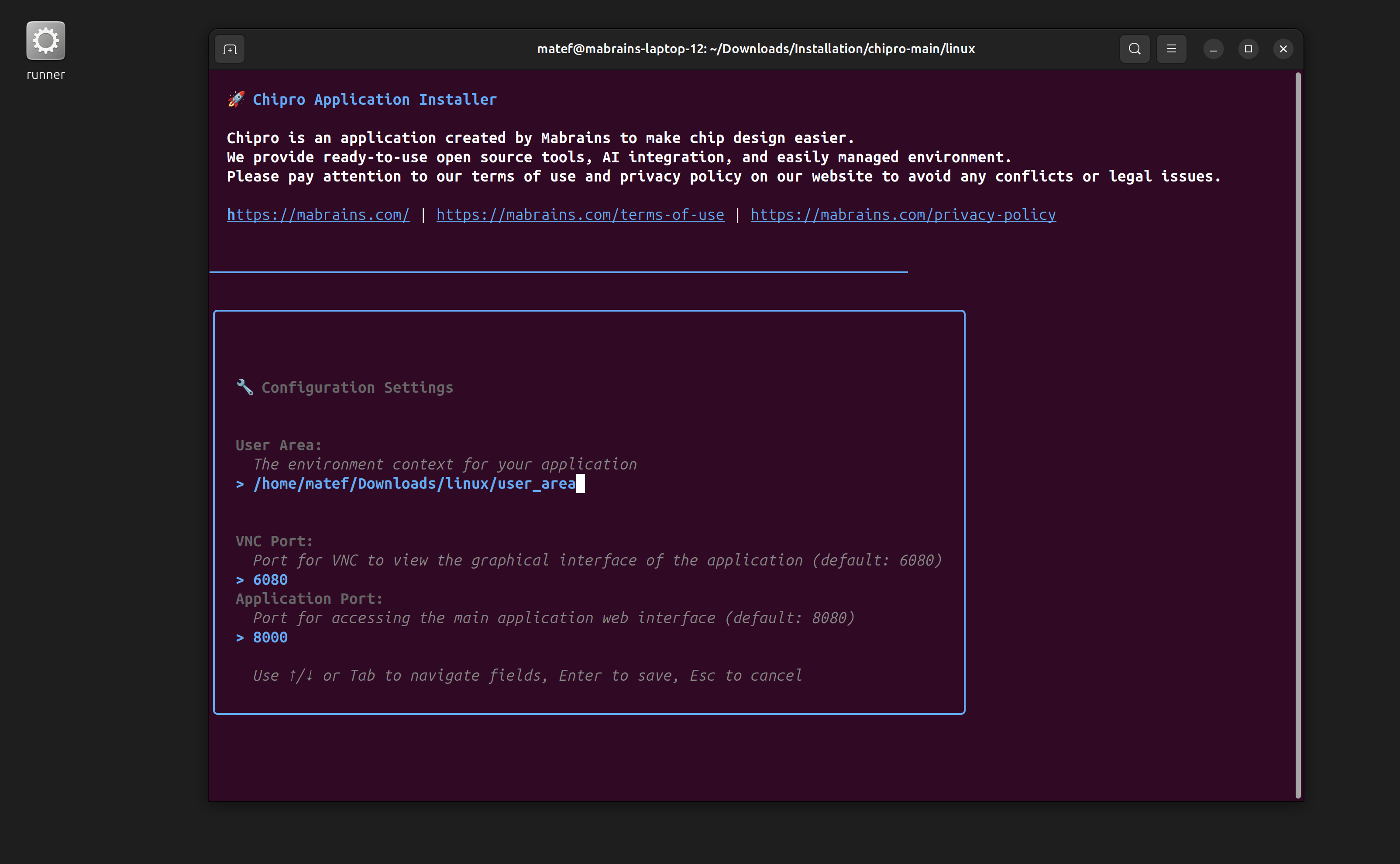
Task: Maximize the terminal window
Action: pyautogui.click(x=1248, y=49)
